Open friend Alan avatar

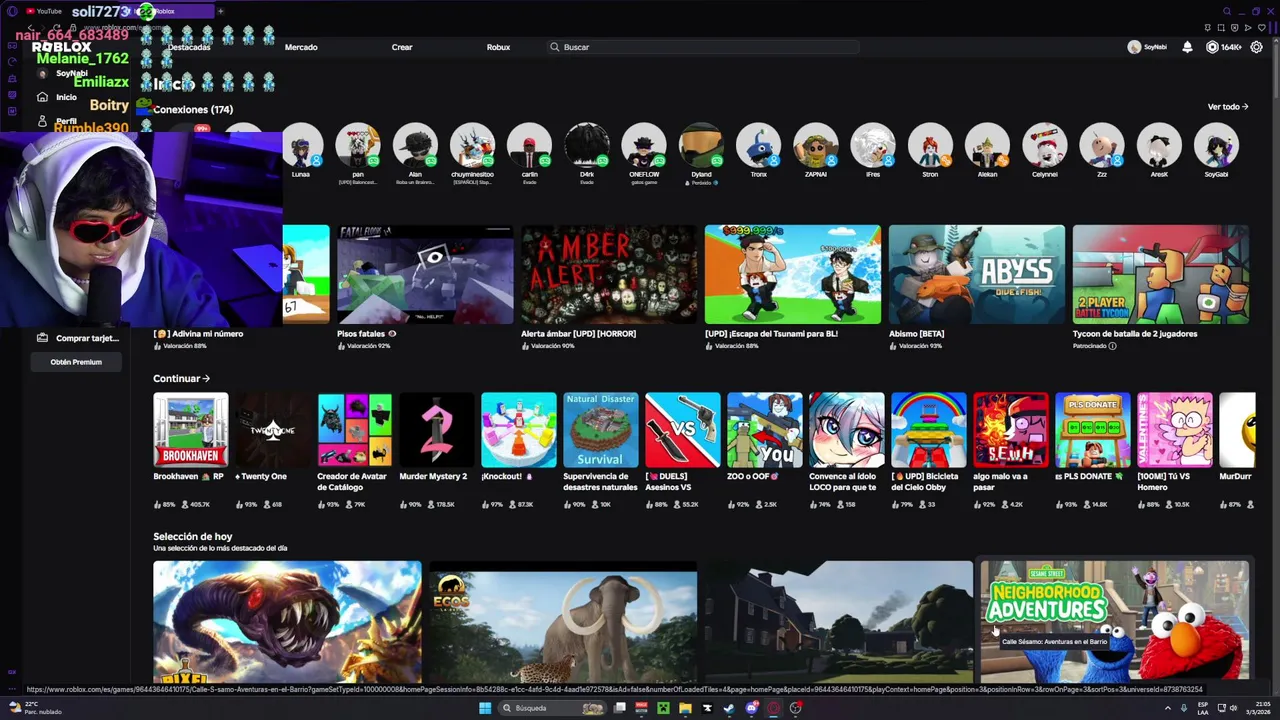[x=415, y=146]
